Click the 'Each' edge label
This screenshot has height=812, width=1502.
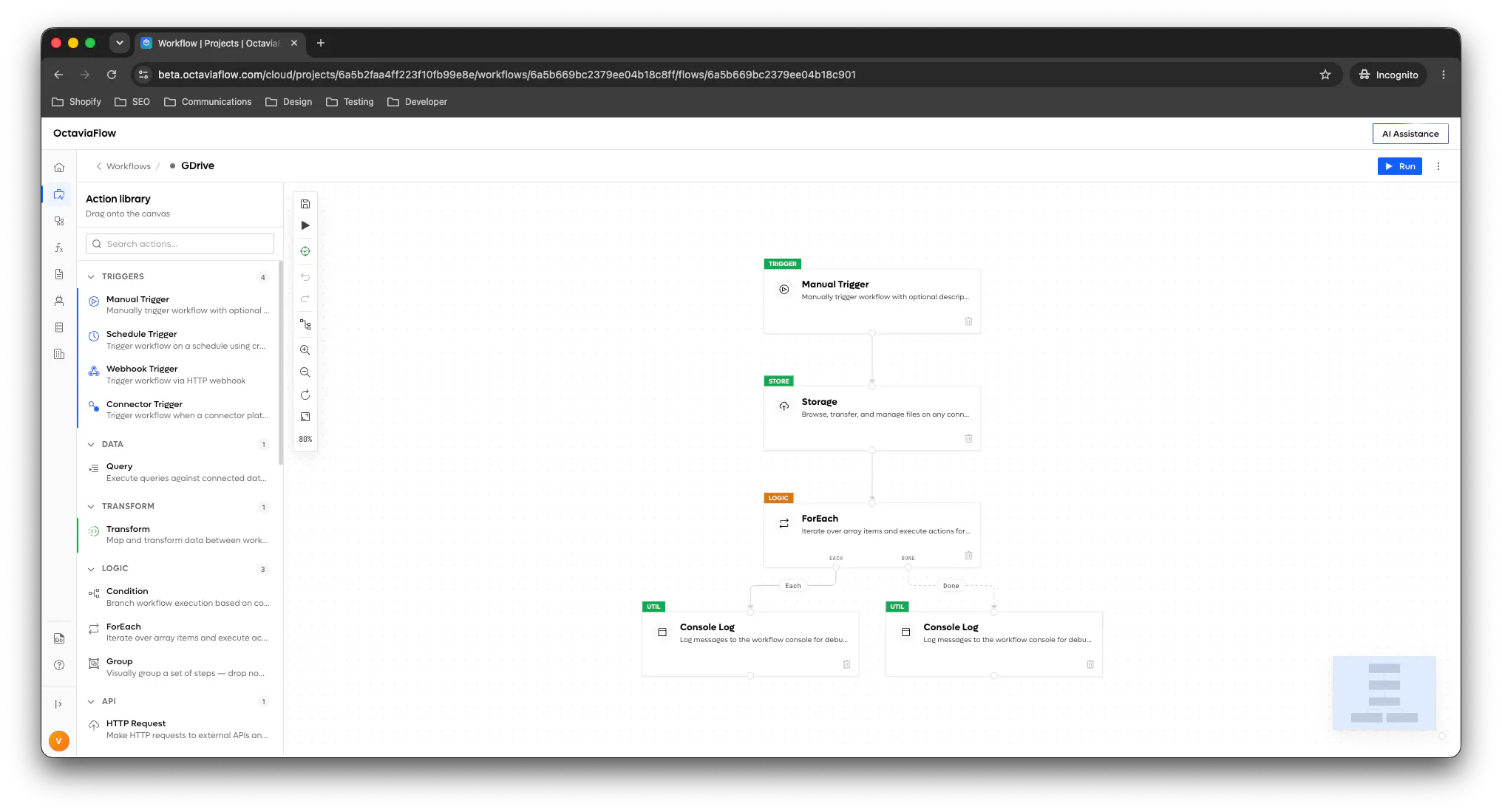coord(792,586)
